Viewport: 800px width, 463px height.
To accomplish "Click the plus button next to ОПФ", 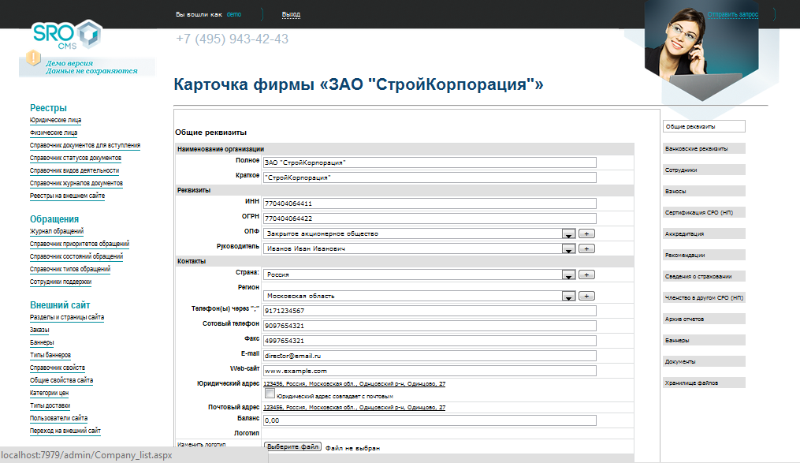I will tap(587, 233).
